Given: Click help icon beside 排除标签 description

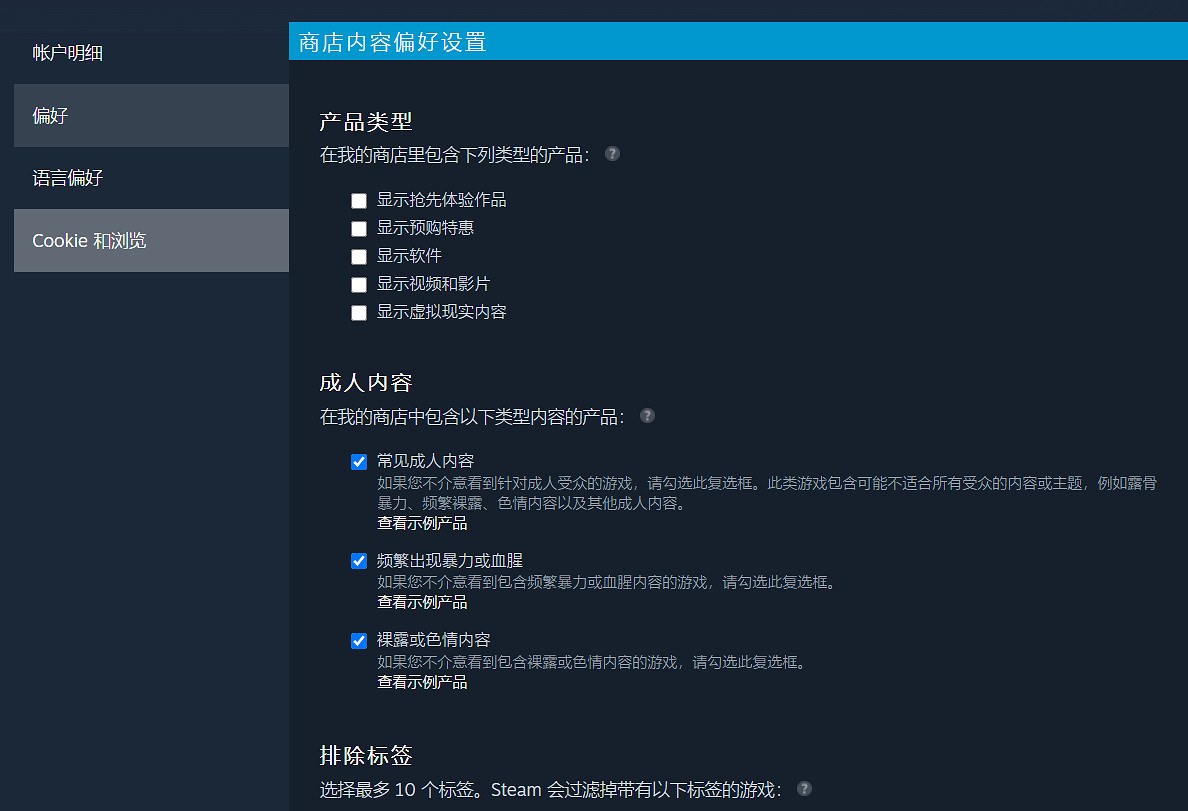Looking at the screenshot, I should (804, 788).
